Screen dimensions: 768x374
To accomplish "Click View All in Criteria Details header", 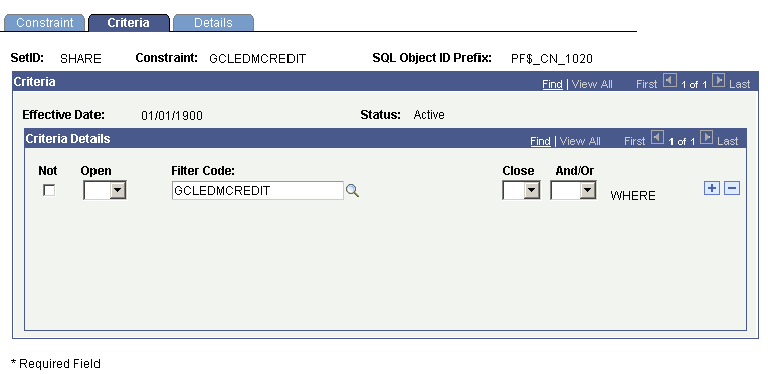I will pyautogui.click(x=580, y=141).
